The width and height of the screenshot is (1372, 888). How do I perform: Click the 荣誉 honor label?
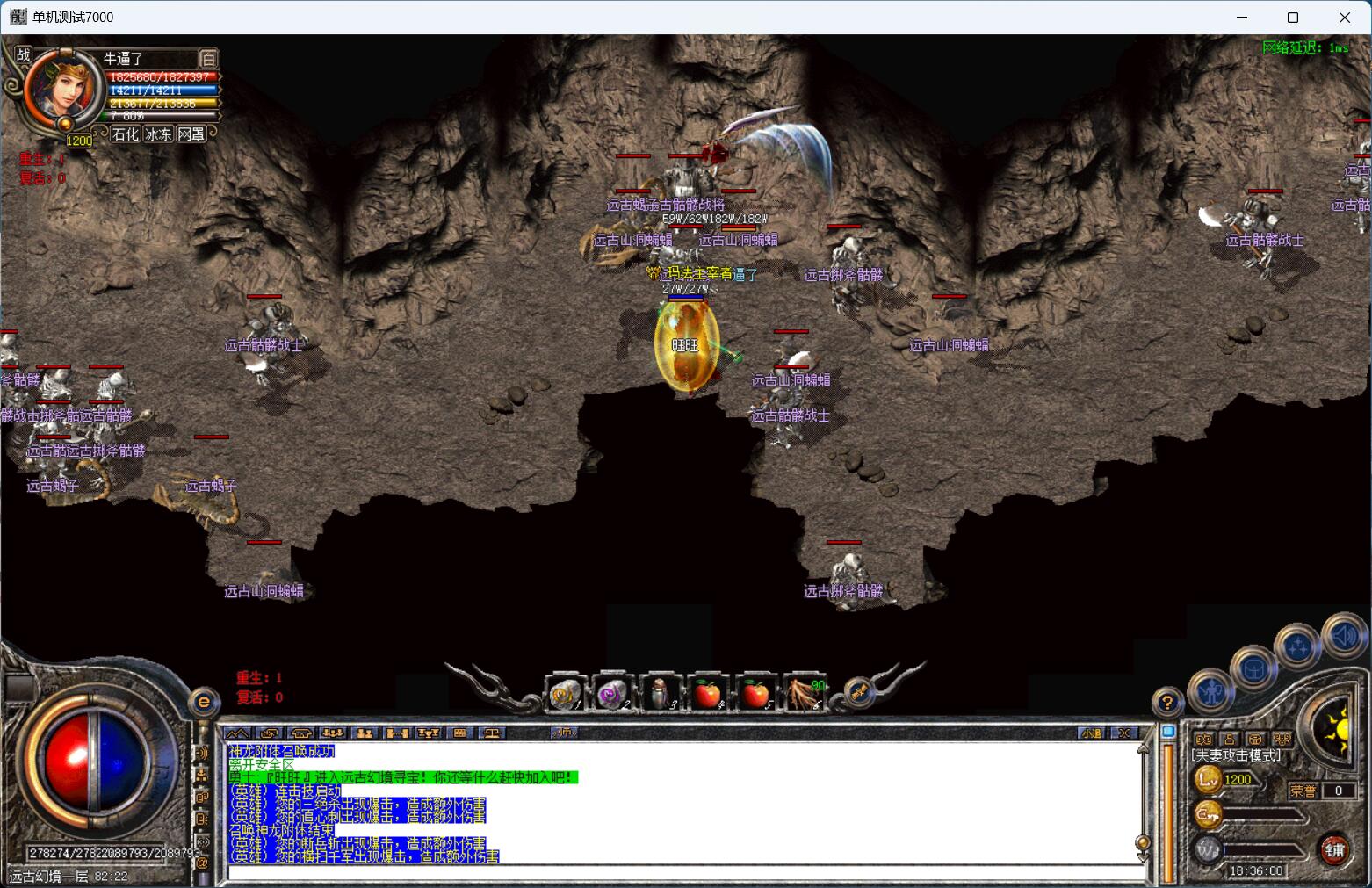[1303, 791]
